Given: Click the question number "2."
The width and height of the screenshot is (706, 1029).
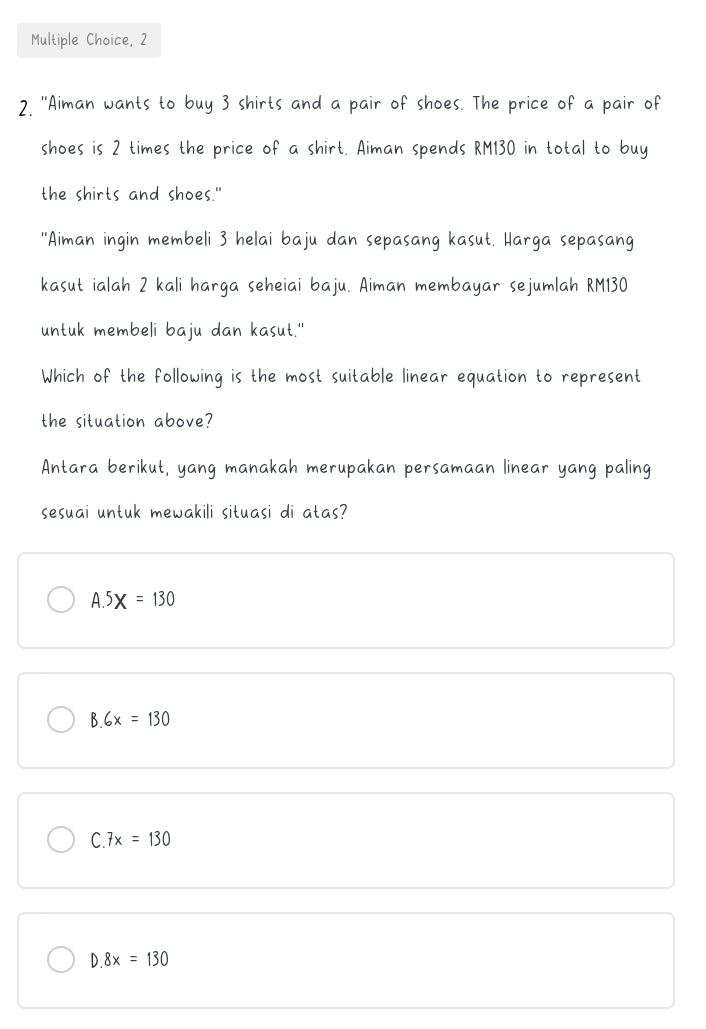Looking at the screenshot, I should (26, 108).
